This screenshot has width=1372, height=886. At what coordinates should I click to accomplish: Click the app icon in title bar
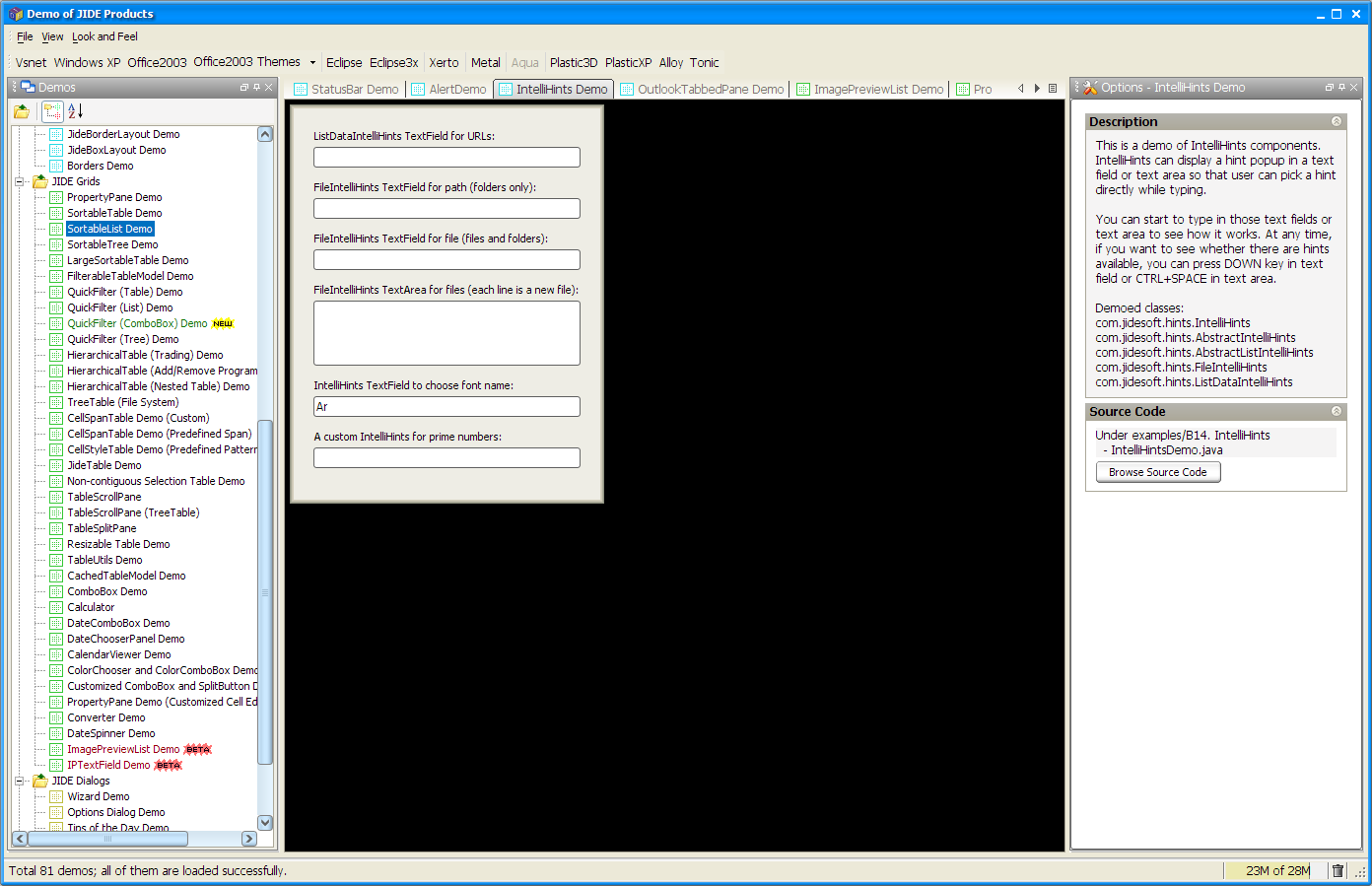click(15, 14)
